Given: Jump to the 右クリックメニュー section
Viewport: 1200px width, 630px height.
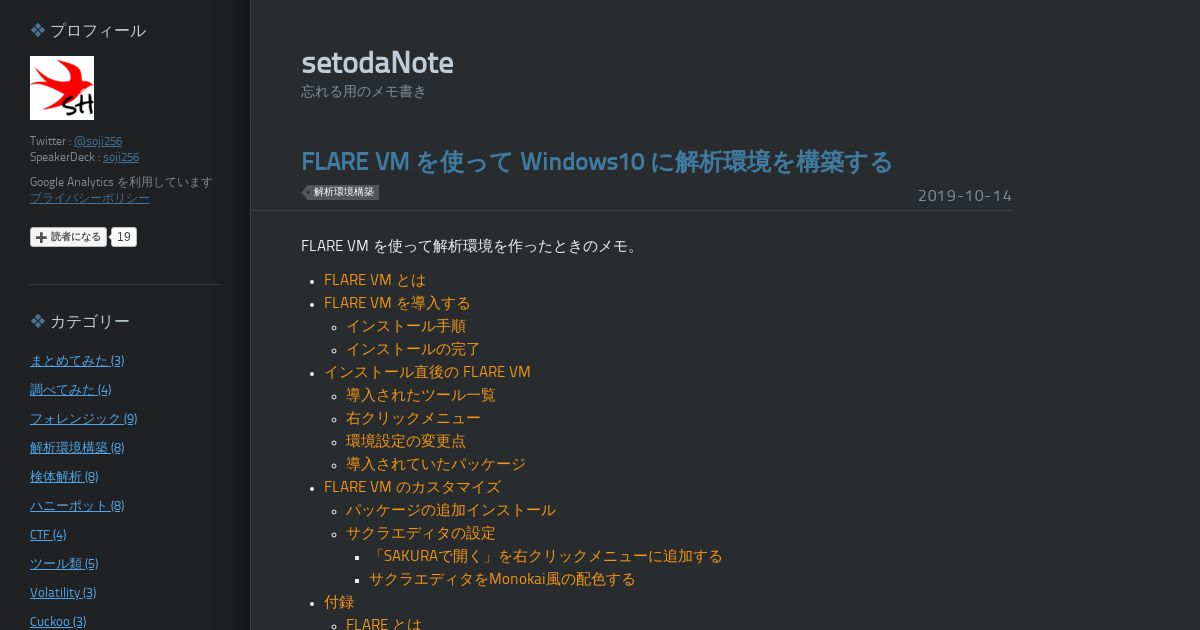Looking at the screenshot, I should coord(413,418).
